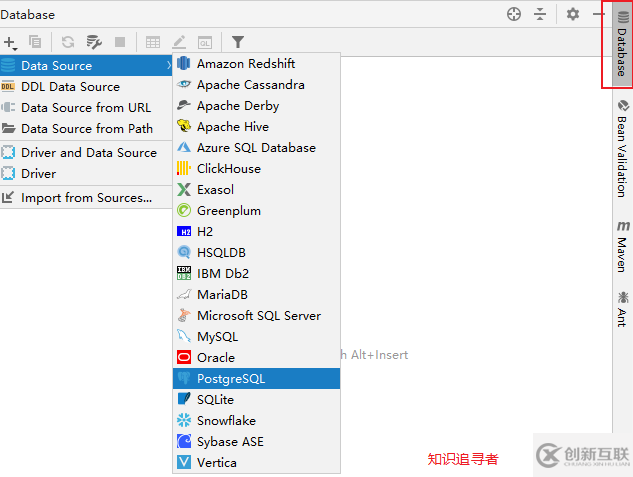Expand the Data Source submenu arrow
Image resolution: width=633 pixels, height=477 pixels.
[x=169, y=65]
